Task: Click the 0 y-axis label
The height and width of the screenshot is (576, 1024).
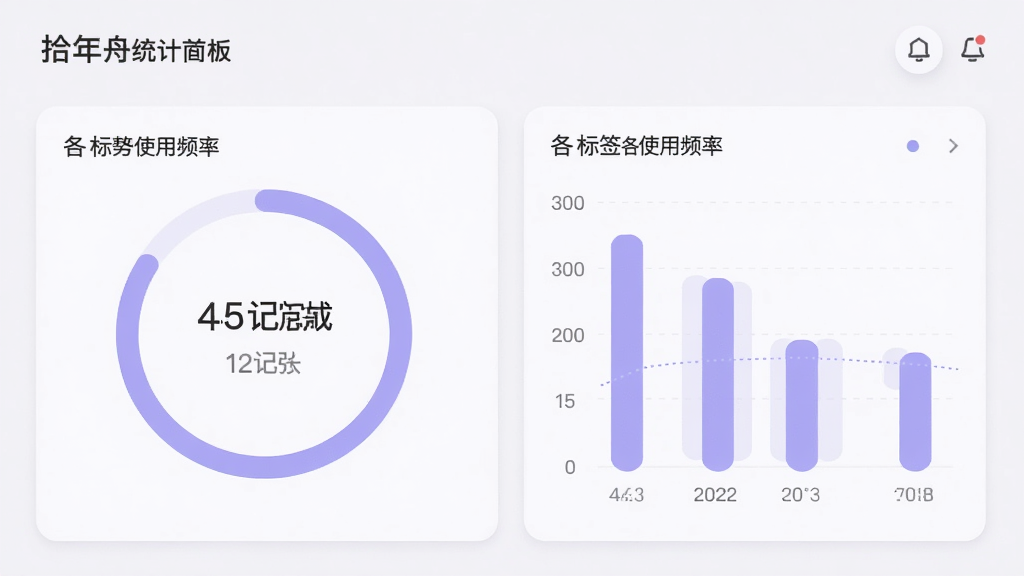Action: pos(570,467)
